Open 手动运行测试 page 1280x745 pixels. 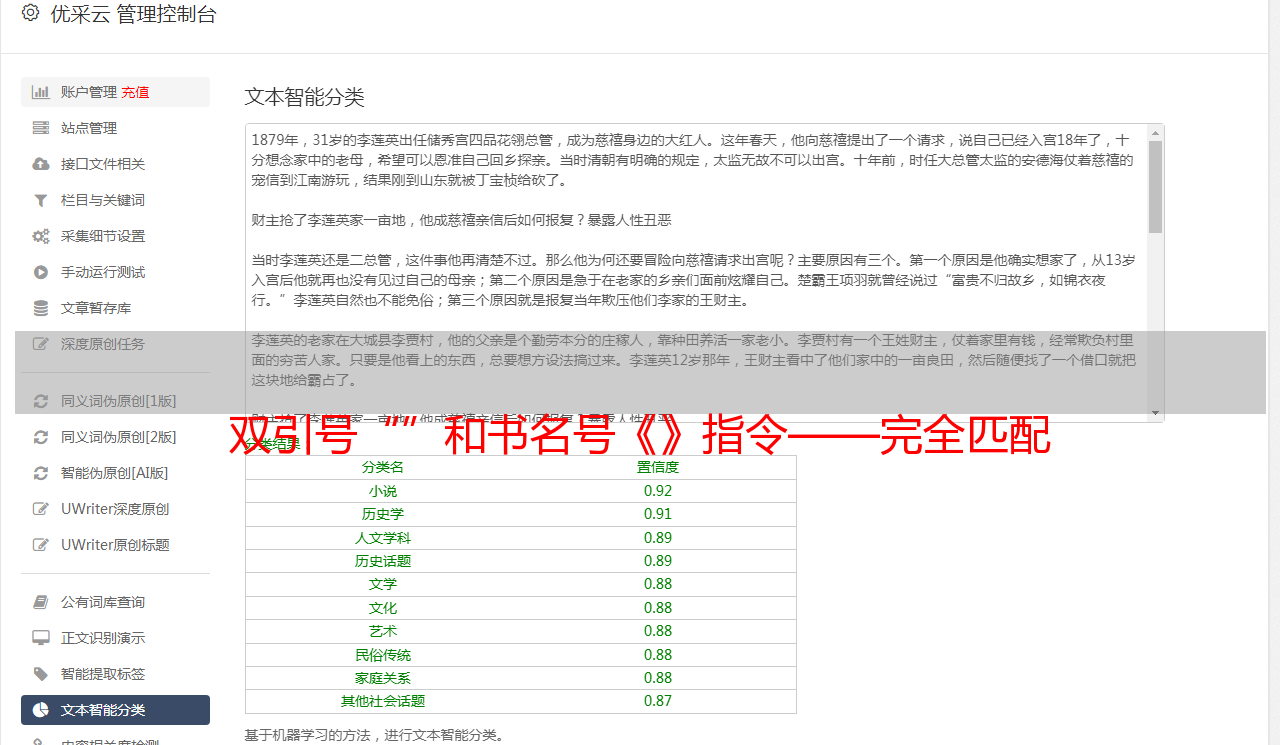pyautogui.click(x=115, y=272)
